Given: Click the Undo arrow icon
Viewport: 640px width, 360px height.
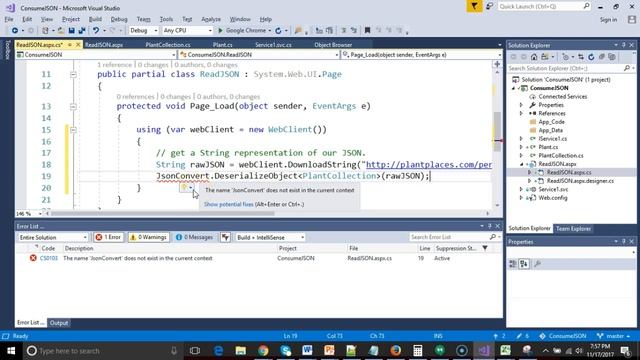Looking at the screenshot, I should pyautogui.click(x=96, y=31).
